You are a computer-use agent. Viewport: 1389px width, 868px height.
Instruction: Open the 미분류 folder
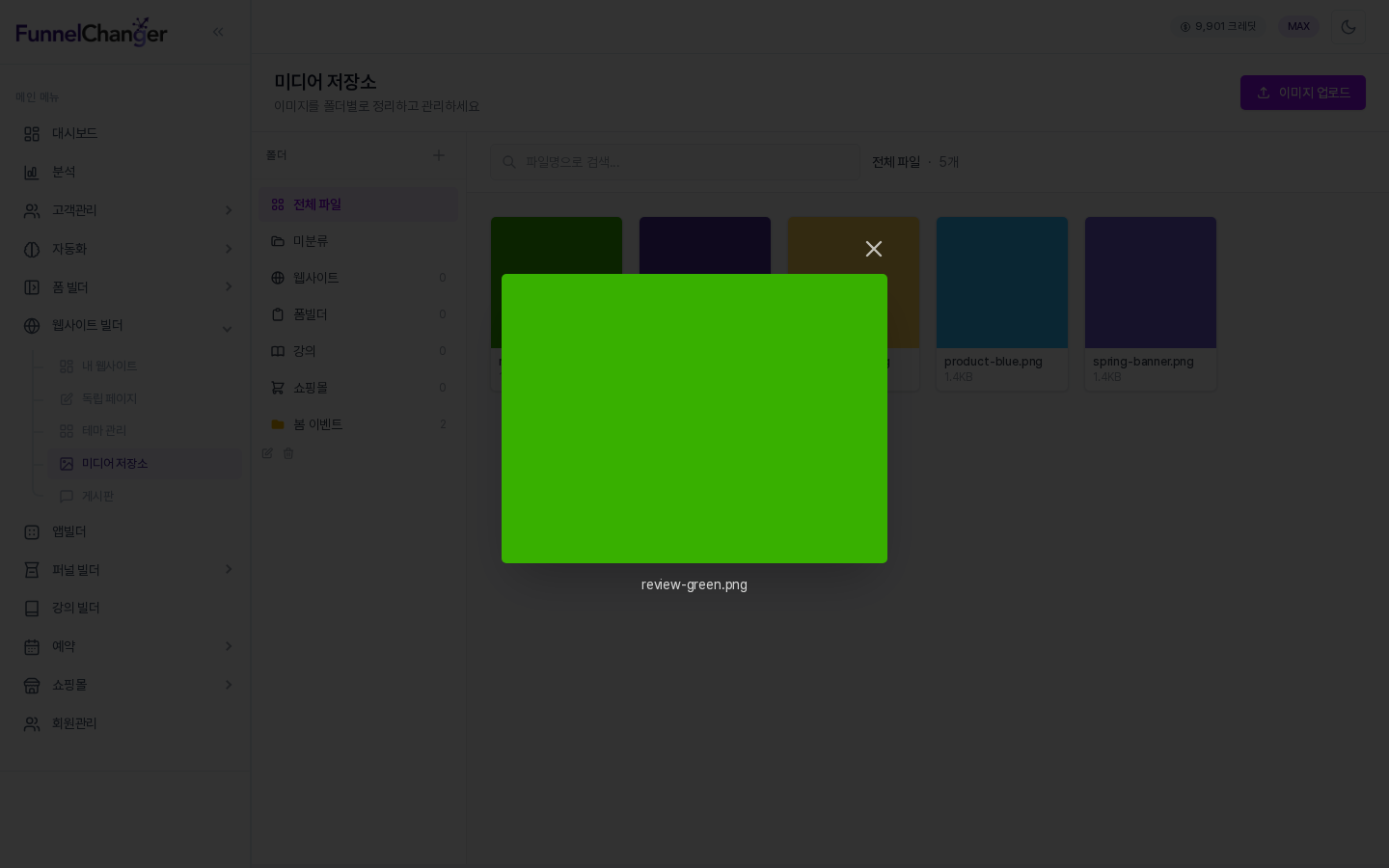coord(359,241)
